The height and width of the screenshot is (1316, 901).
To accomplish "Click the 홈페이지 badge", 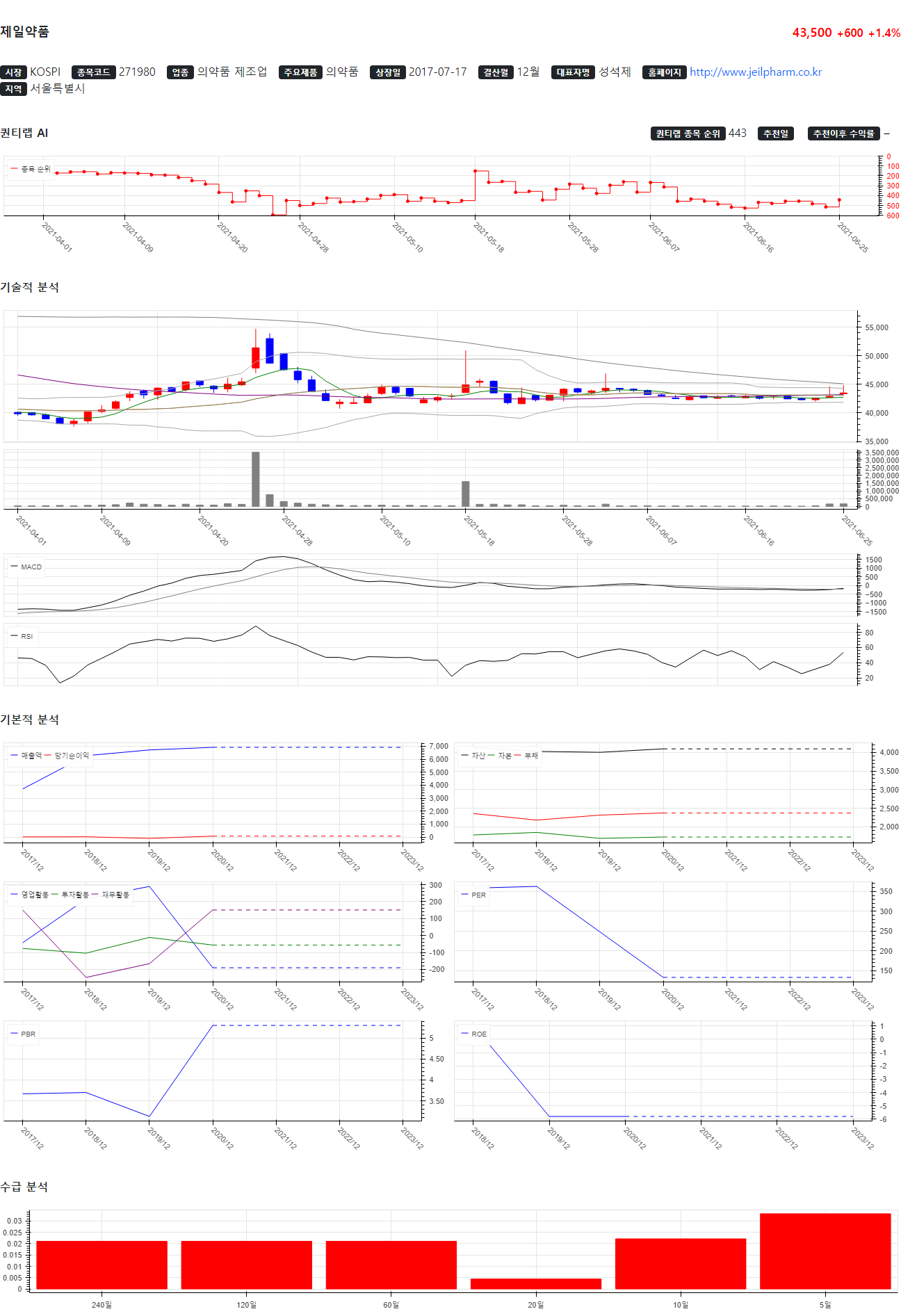I will [x=665, y=72].
